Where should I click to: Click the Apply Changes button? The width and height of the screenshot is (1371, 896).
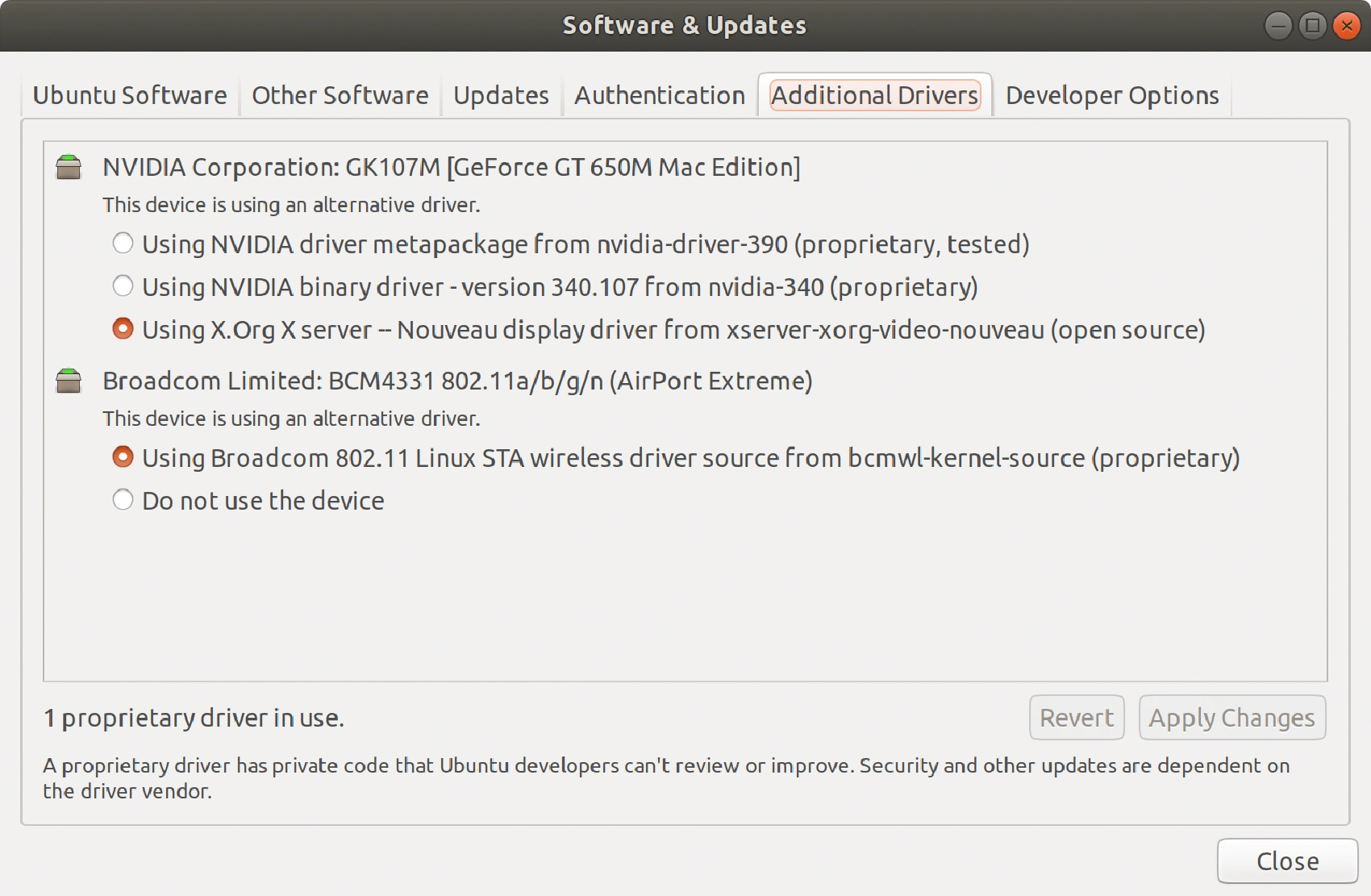tap(1231, 717)
